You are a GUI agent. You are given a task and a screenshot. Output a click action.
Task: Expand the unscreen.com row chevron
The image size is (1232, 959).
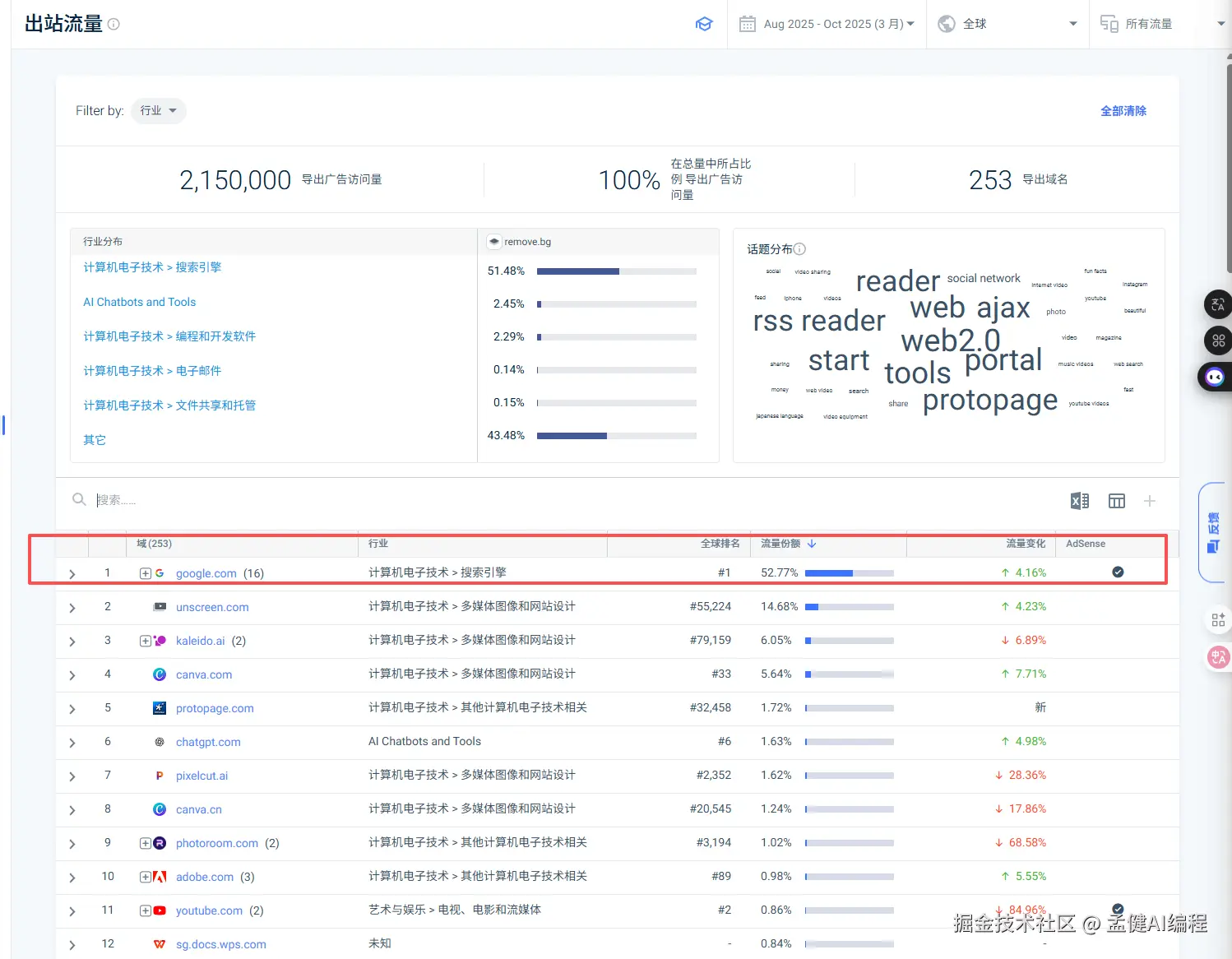(72, 608)
